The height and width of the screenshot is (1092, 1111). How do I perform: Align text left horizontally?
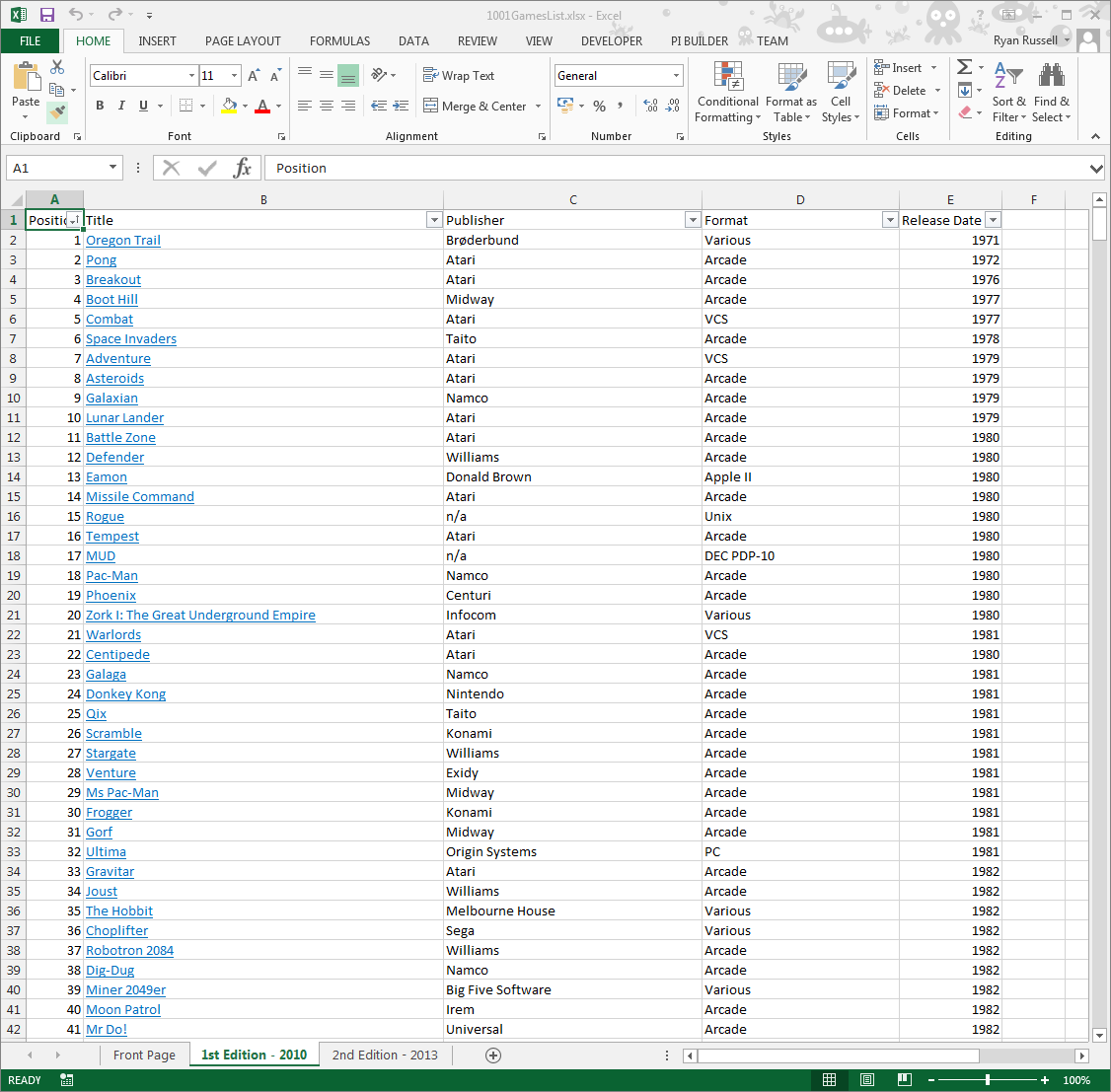point(305,106)
